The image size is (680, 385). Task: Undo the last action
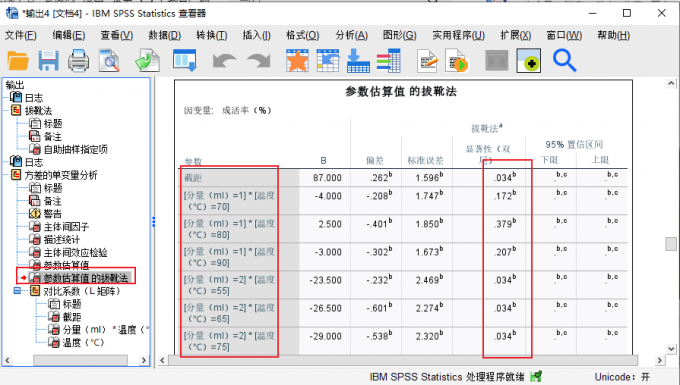225,61
